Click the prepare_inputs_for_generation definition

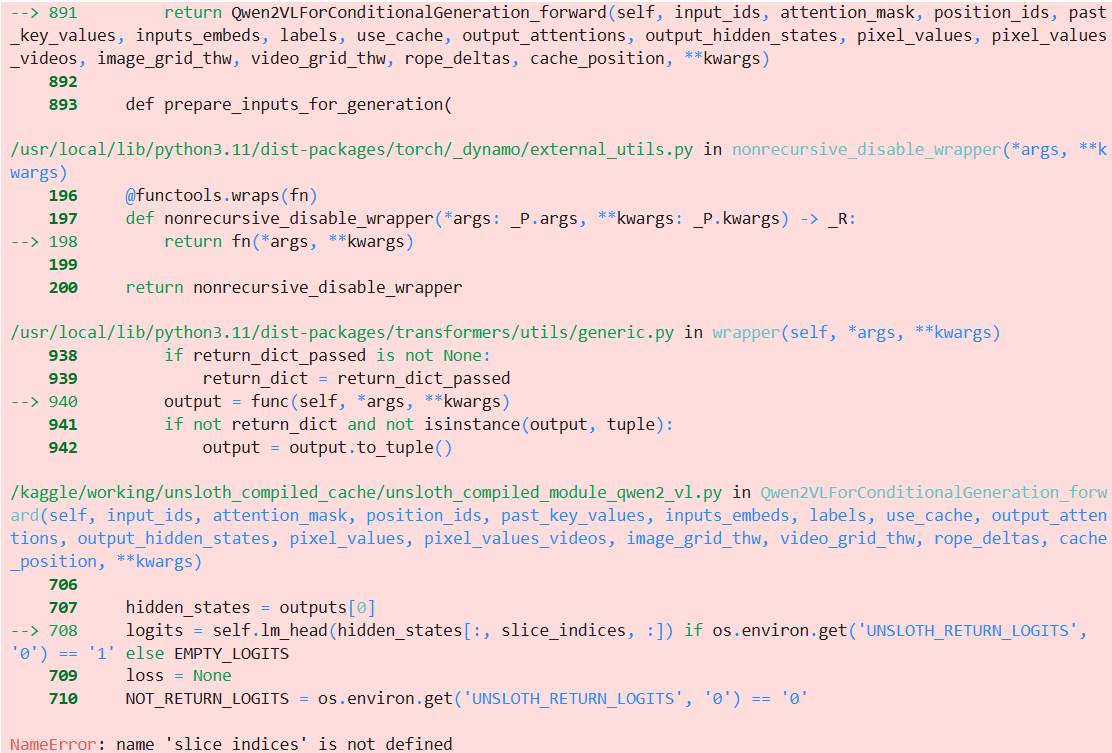[x=289, y=105]
